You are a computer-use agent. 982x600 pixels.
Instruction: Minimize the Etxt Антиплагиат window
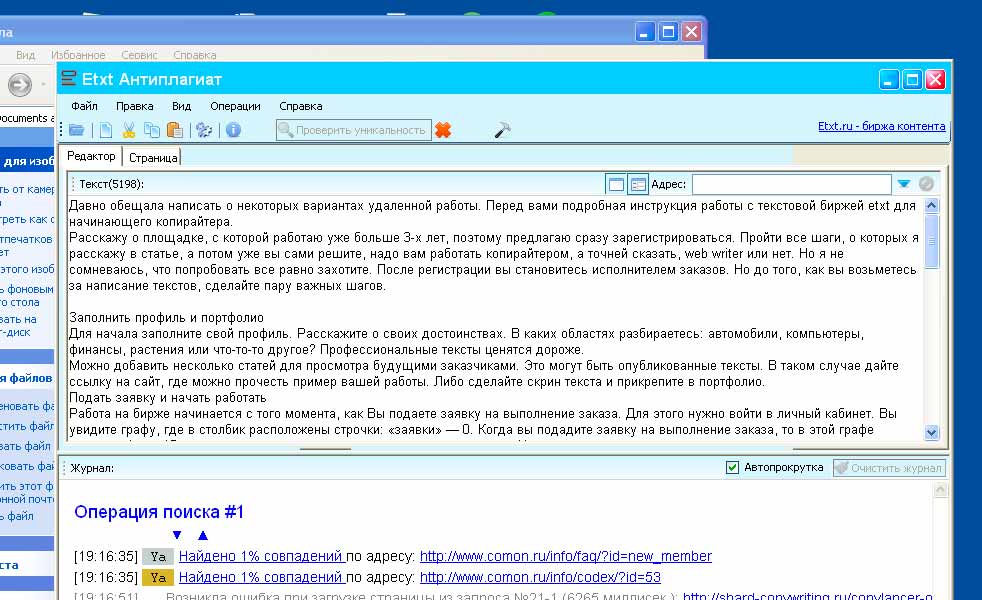(889, 80)
